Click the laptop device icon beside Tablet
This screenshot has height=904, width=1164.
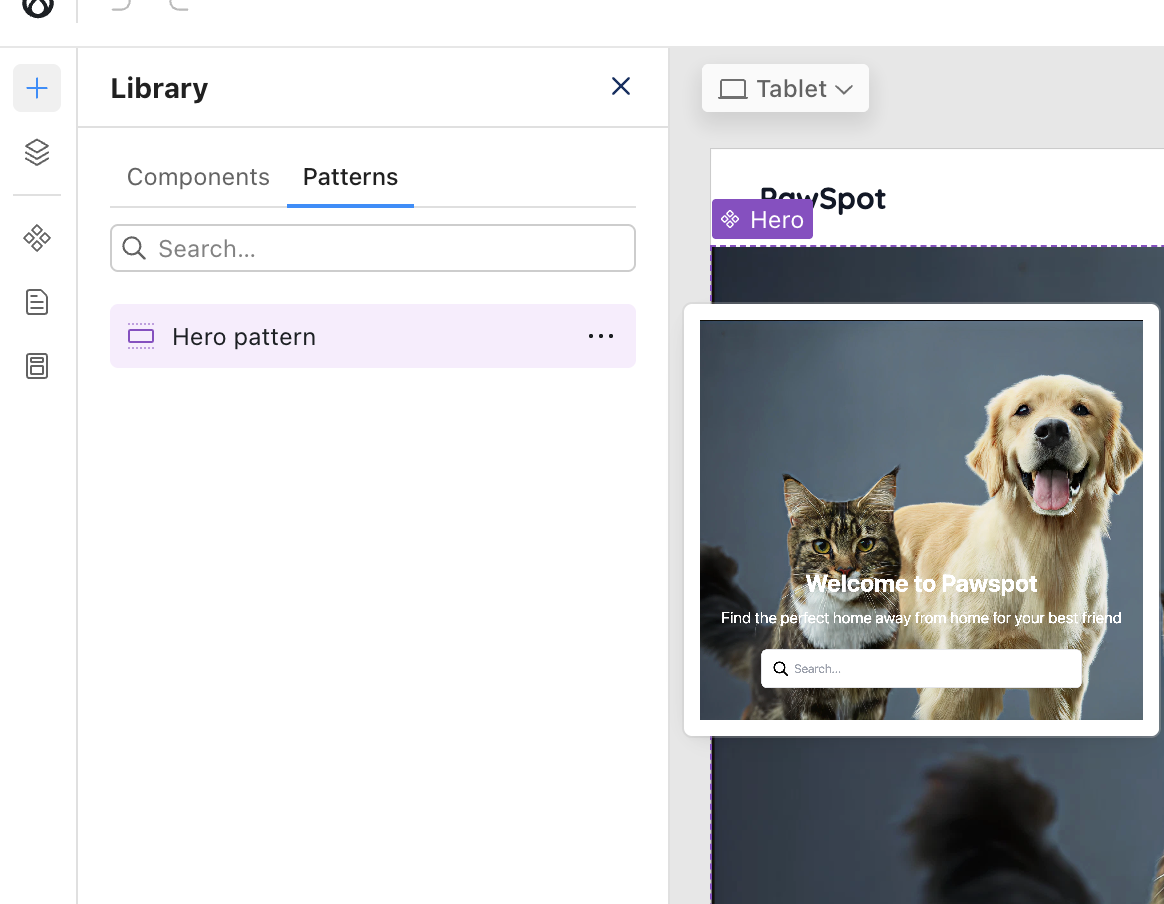coord(732,89)
